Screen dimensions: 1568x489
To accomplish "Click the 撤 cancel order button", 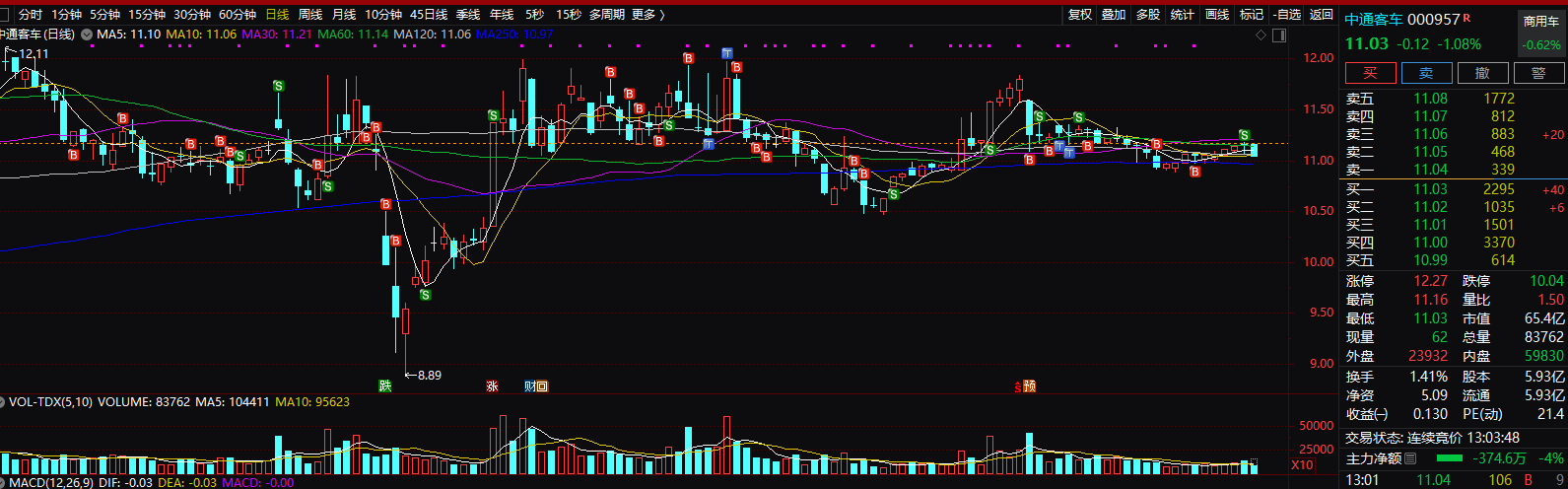I will click(1483, 73).
